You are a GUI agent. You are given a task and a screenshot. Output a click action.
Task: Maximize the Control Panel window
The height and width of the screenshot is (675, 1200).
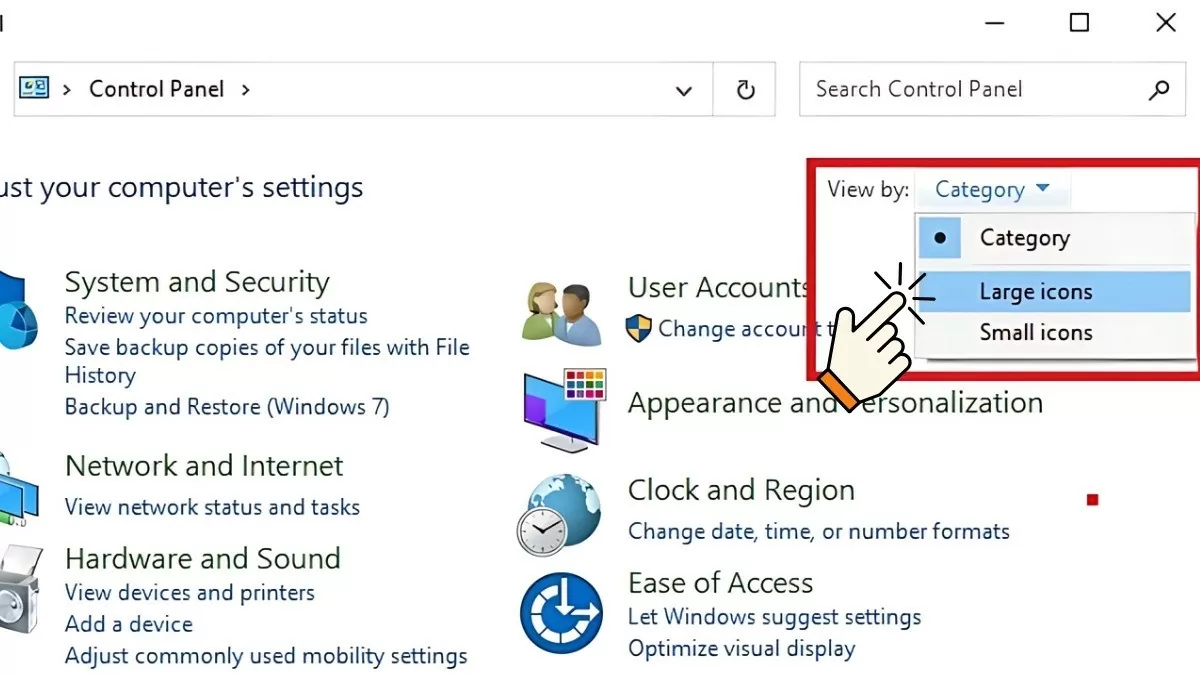1080,22
